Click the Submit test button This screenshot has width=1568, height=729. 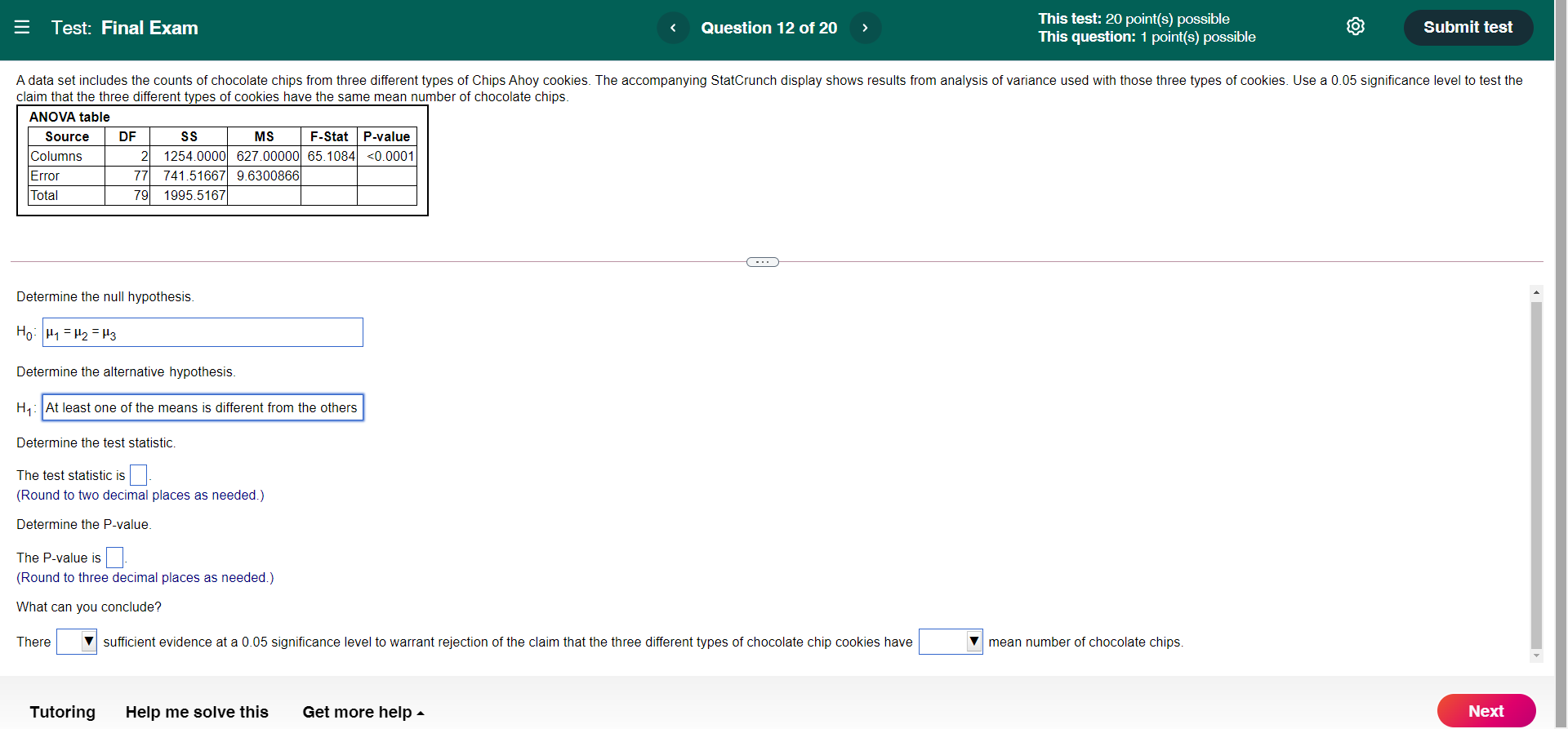(x=1468, y=28)
